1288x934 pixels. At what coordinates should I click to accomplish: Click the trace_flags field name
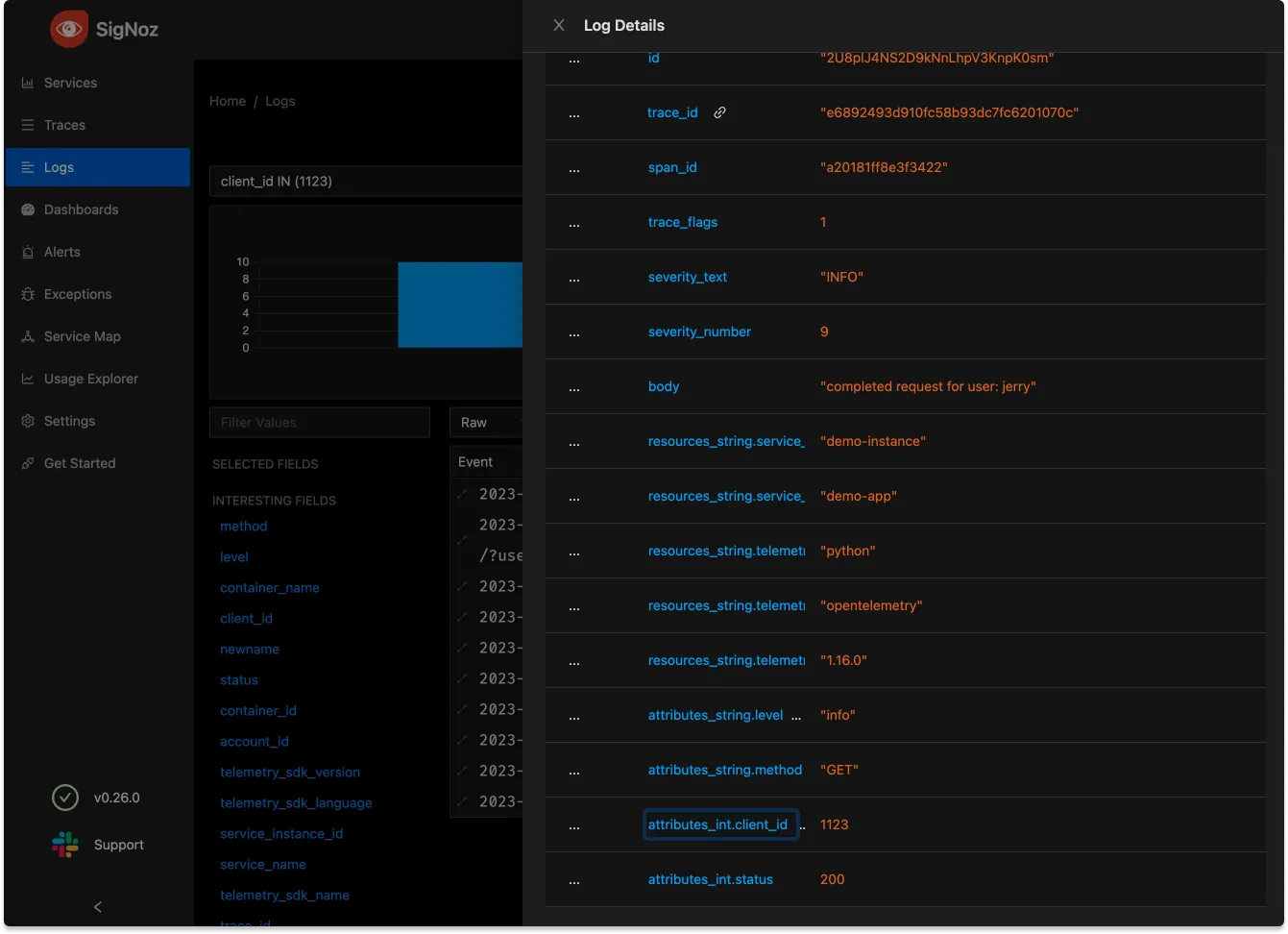point(683,222)
